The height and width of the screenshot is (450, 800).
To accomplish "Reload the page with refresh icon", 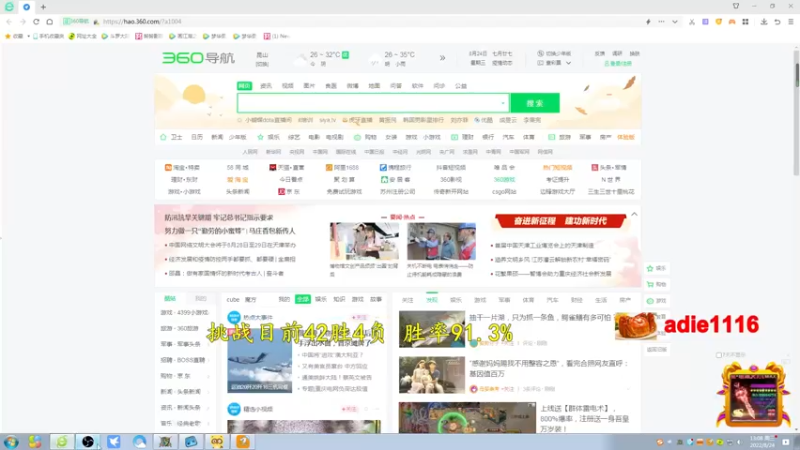I will coord(36,22).
